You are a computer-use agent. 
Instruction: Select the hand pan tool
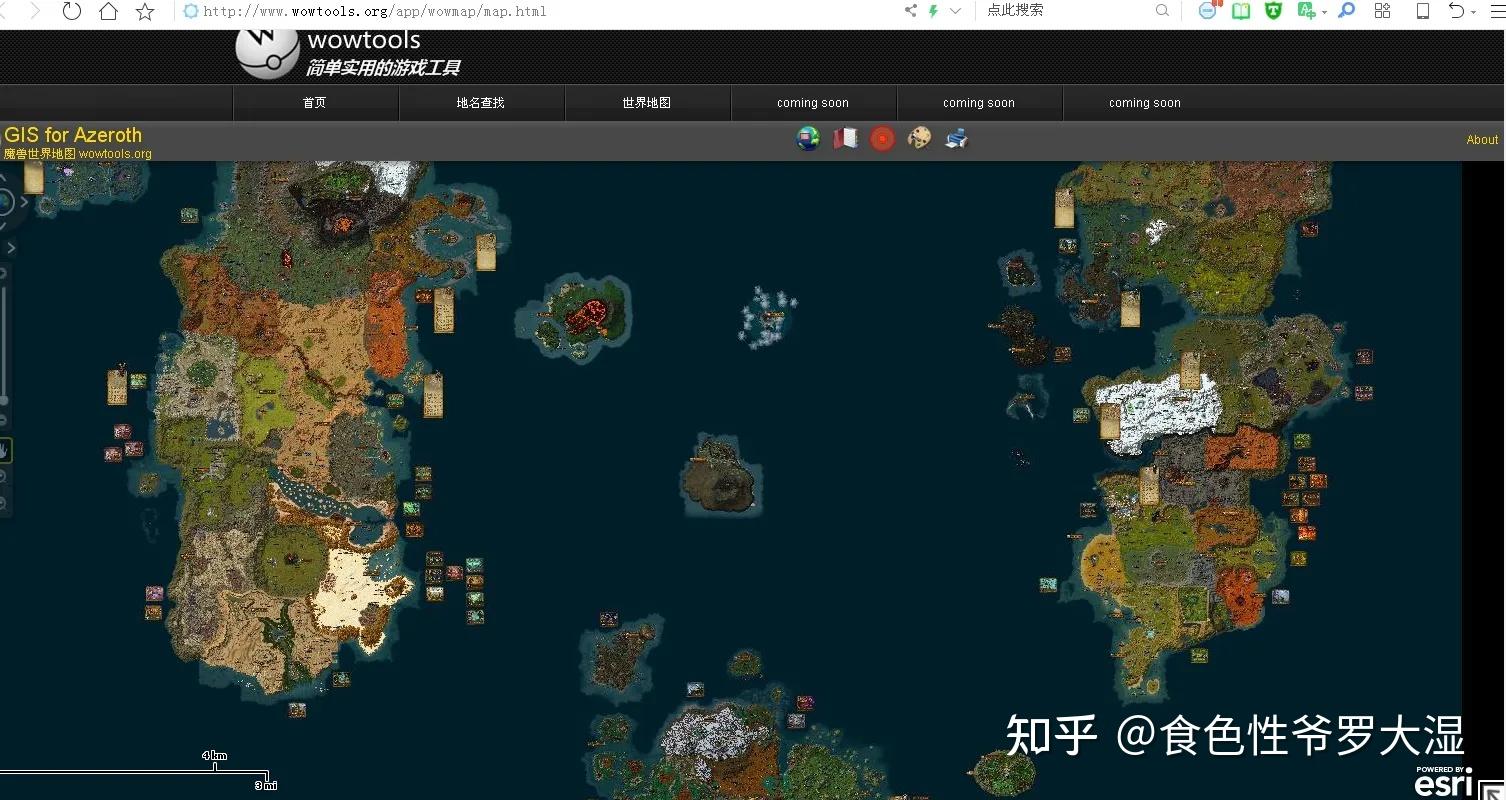coord(5,451)
